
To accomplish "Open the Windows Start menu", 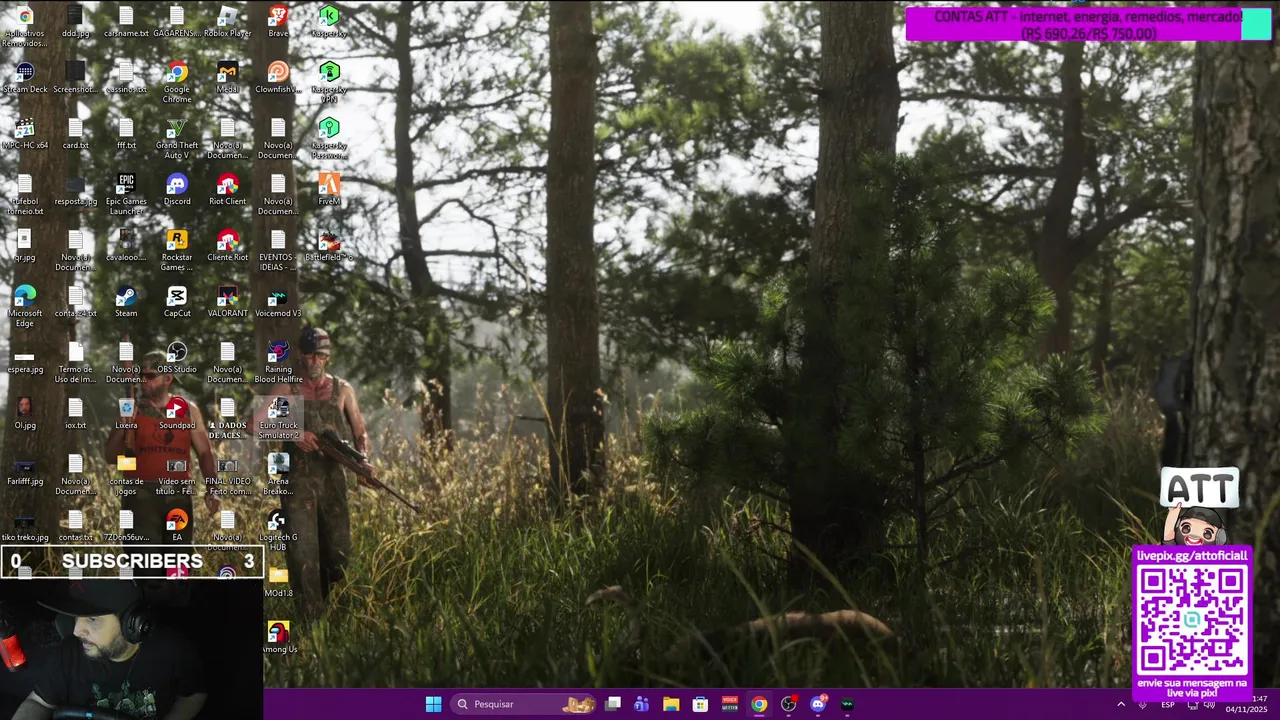I will tap(433, 704).
